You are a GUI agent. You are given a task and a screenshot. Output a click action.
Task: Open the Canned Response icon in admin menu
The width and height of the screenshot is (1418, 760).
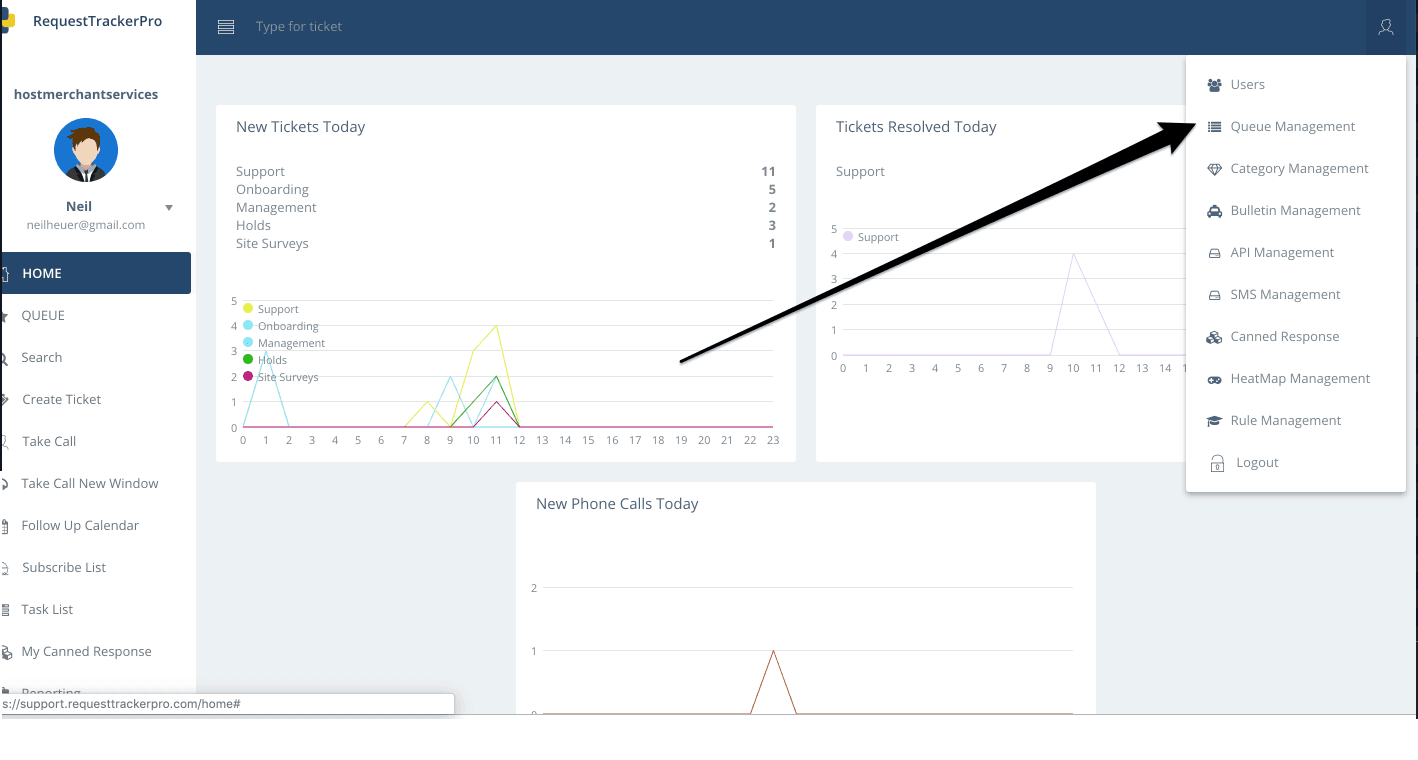click(1214, 336)
